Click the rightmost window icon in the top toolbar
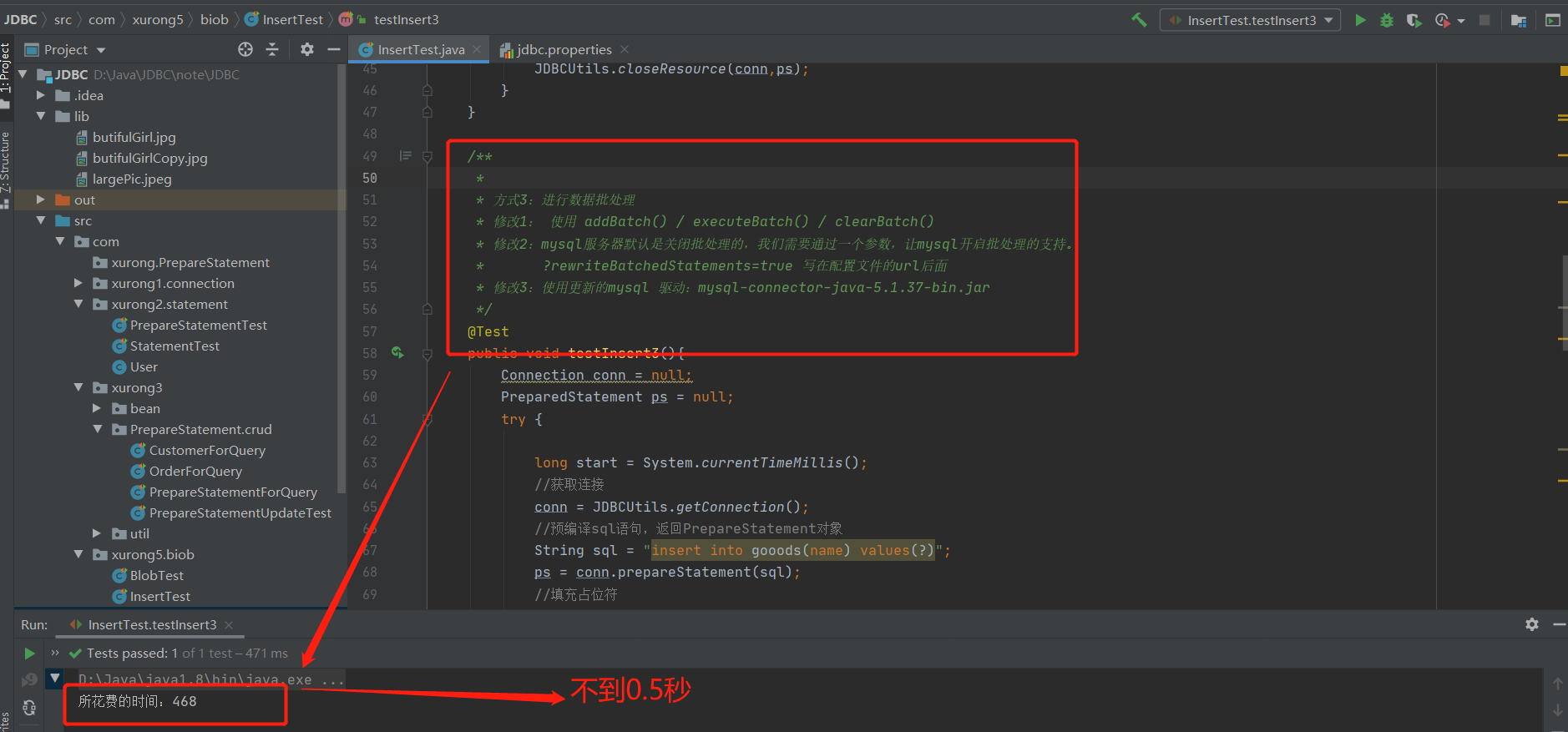Viewport: 1568px width, 732px height. pyautogui.click(x=1553, y=20)
